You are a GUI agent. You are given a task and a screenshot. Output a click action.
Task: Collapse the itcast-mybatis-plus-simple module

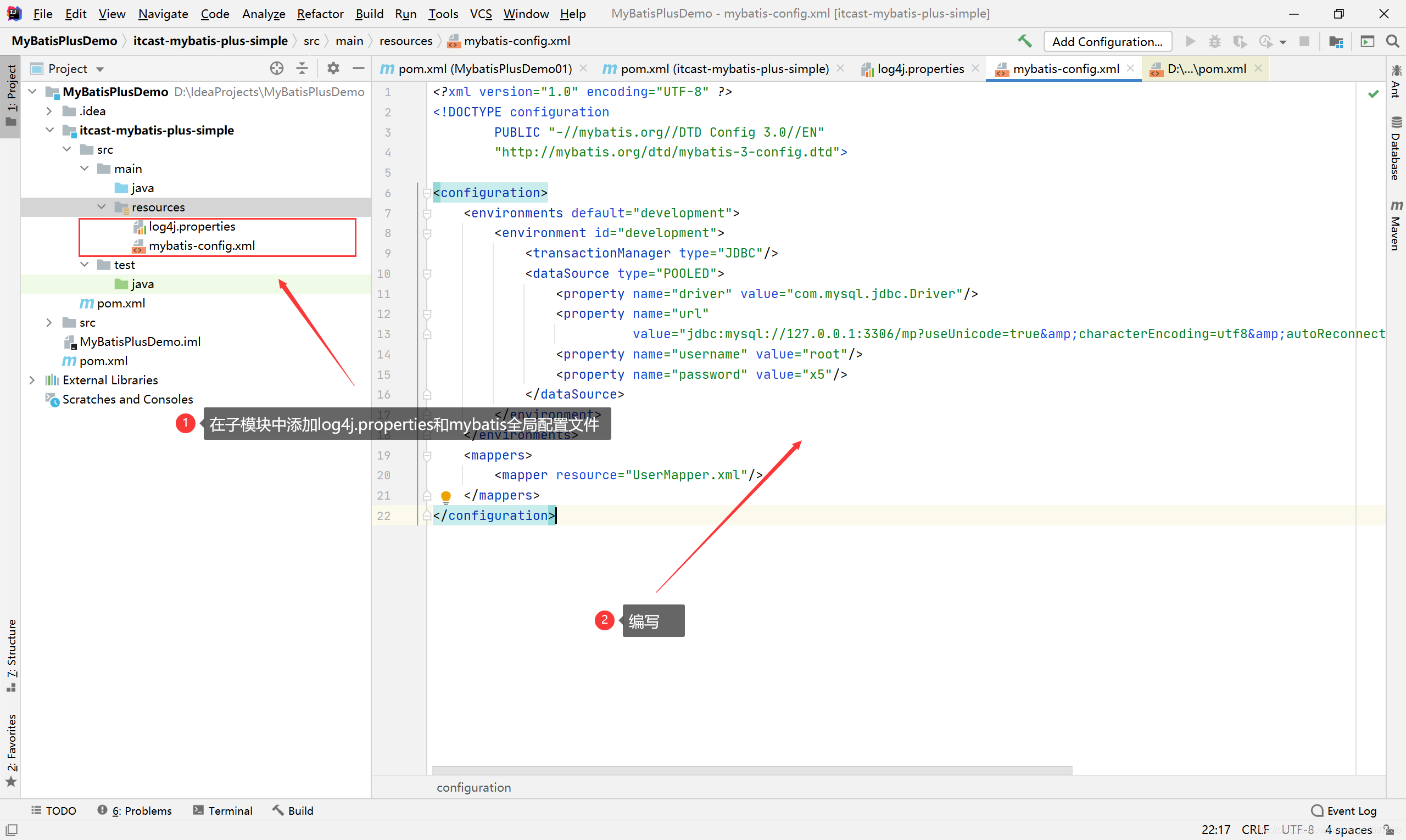49,130
